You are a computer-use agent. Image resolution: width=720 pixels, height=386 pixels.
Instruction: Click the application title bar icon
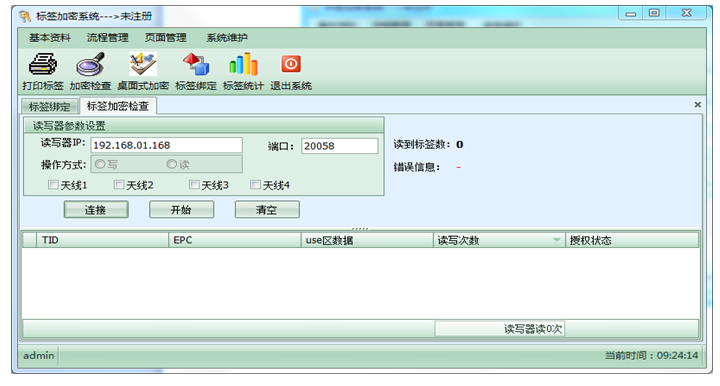[x=25, y=17]
